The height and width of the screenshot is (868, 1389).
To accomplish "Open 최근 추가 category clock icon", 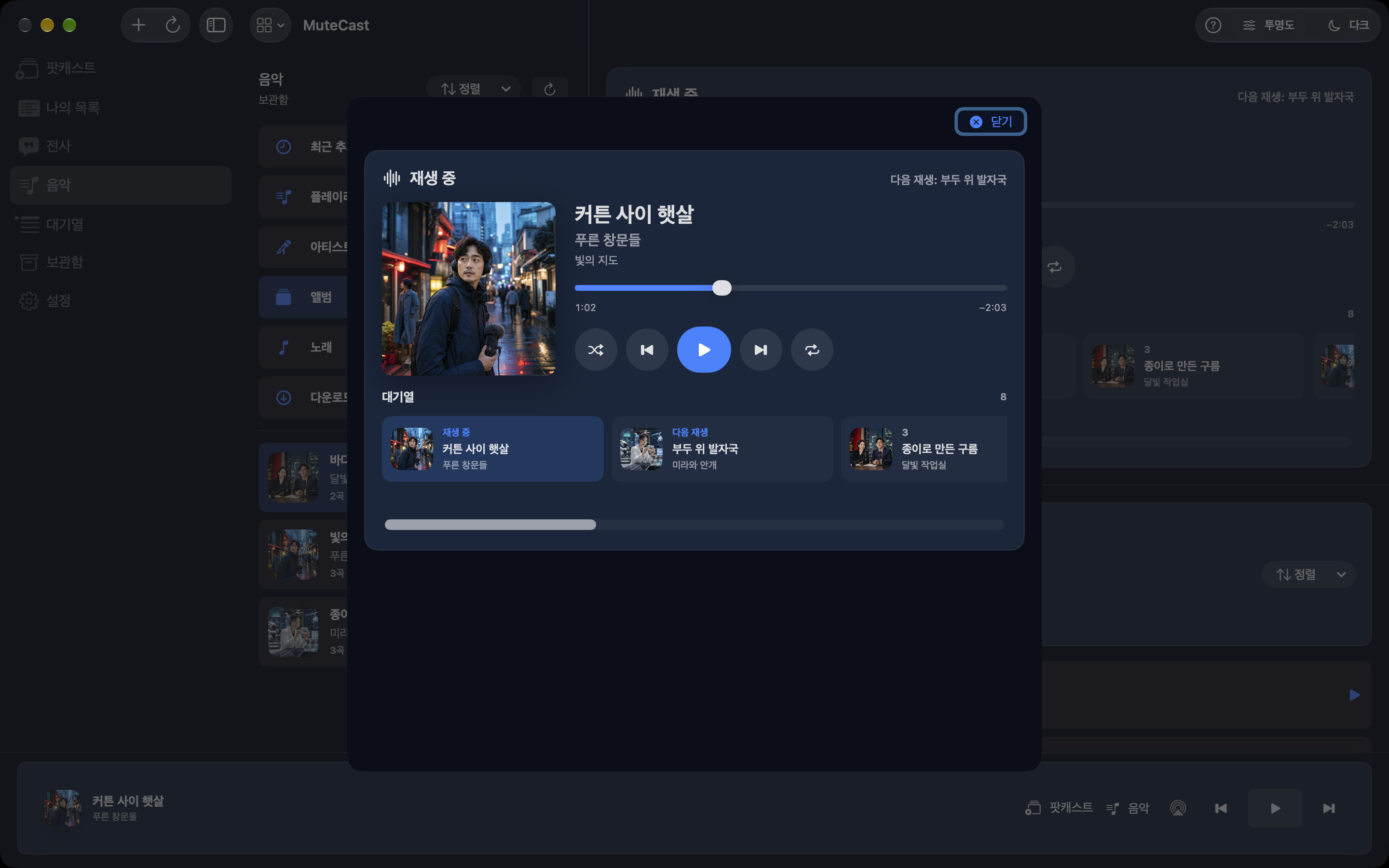I will (x=284, y=147).
